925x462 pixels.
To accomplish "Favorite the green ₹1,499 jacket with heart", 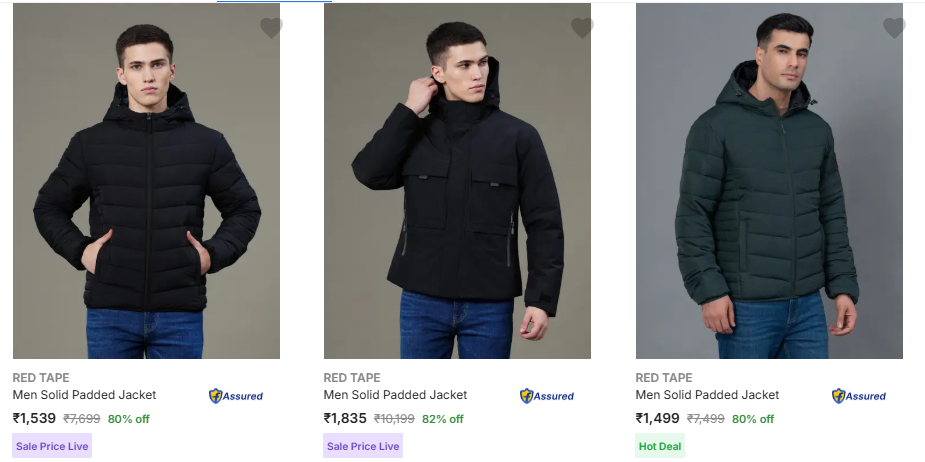I will pos(894,28).
